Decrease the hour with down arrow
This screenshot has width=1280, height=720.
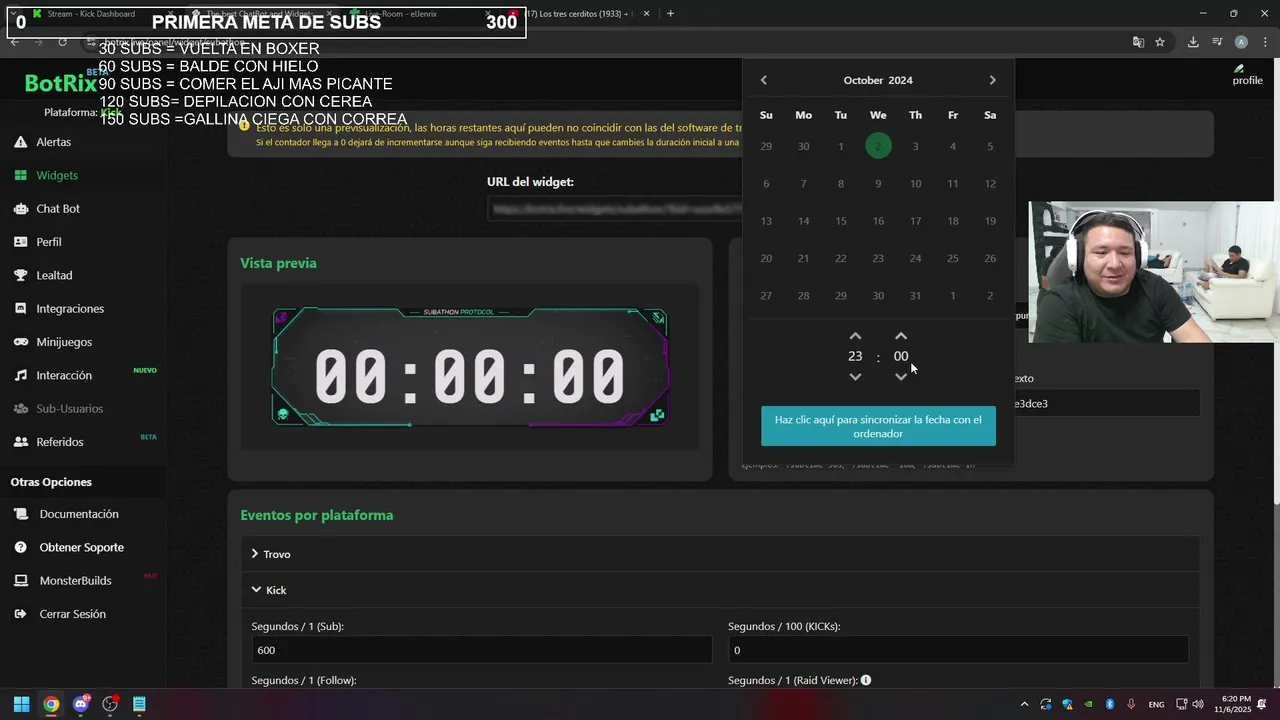(x=855, y=377)
